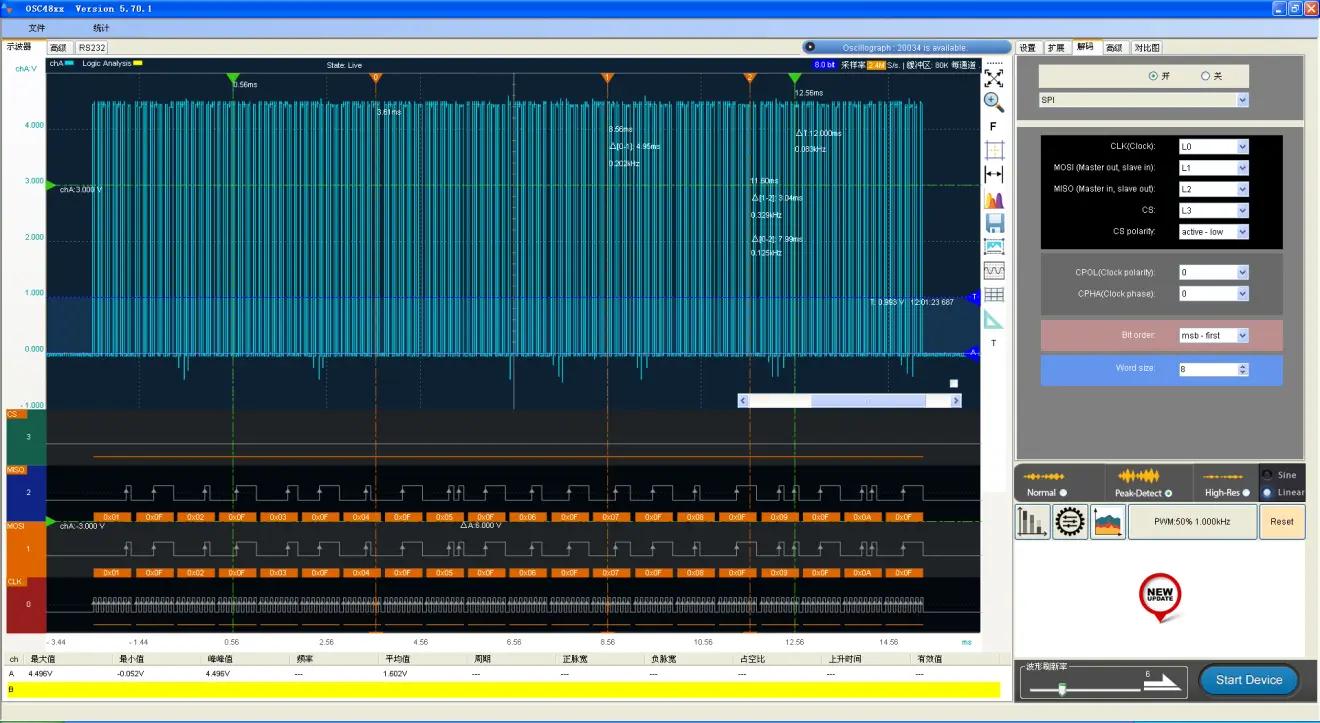Click the CLK channel 0 label
Viewport: 1320px width, 723px height.
click(26, 605)
